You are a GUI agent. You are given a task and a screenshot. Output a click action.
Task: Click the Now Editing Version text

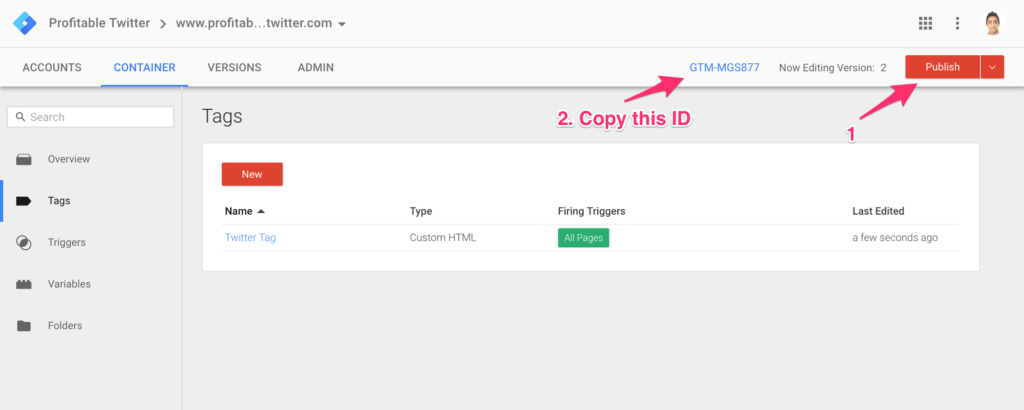click(833, 67)
